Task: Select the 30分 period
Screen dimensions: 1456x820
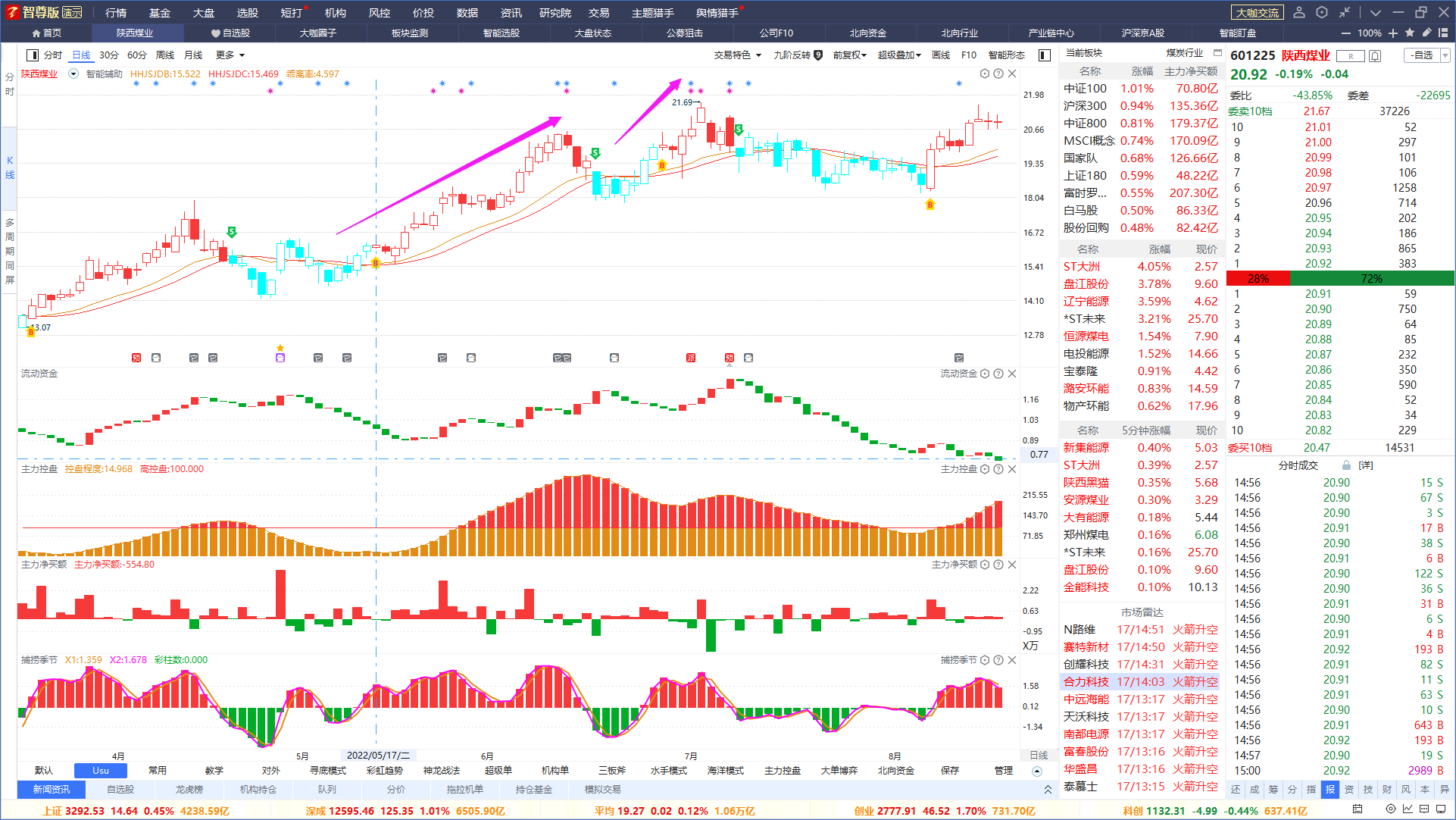Action: 109,55
